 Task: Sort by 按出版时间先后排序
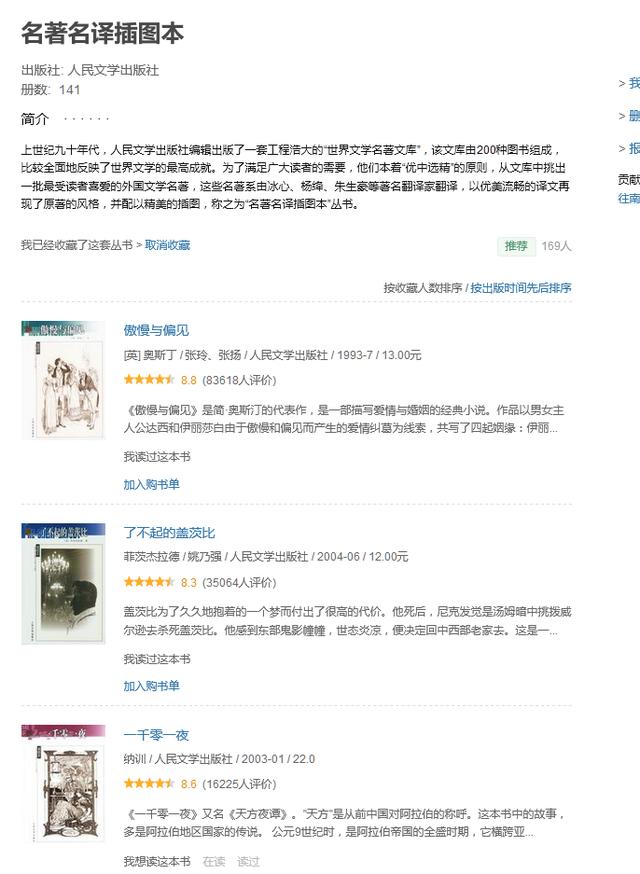(521, 288)
